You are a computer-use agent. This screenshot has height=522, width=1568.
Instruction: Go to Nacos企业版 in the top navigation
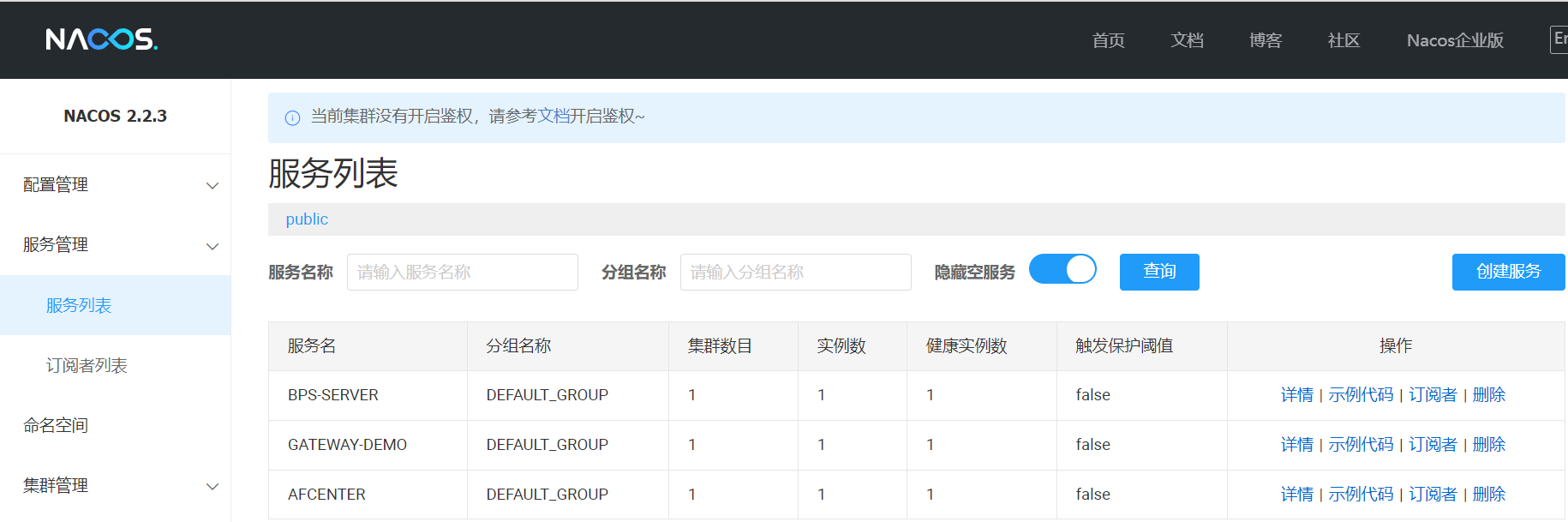[x=1454, y=40]
